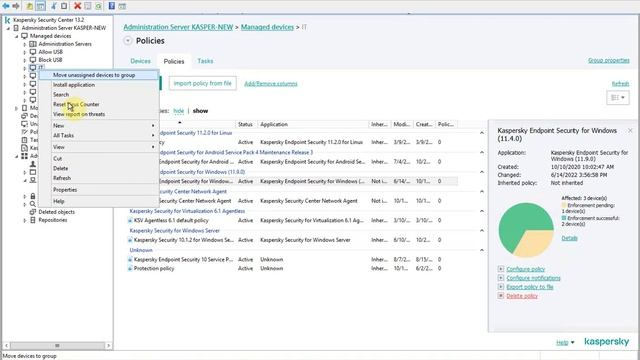640x360 pixels.
Task: Click the magnifier icon in the tree
Action: (x=33, y=204)
